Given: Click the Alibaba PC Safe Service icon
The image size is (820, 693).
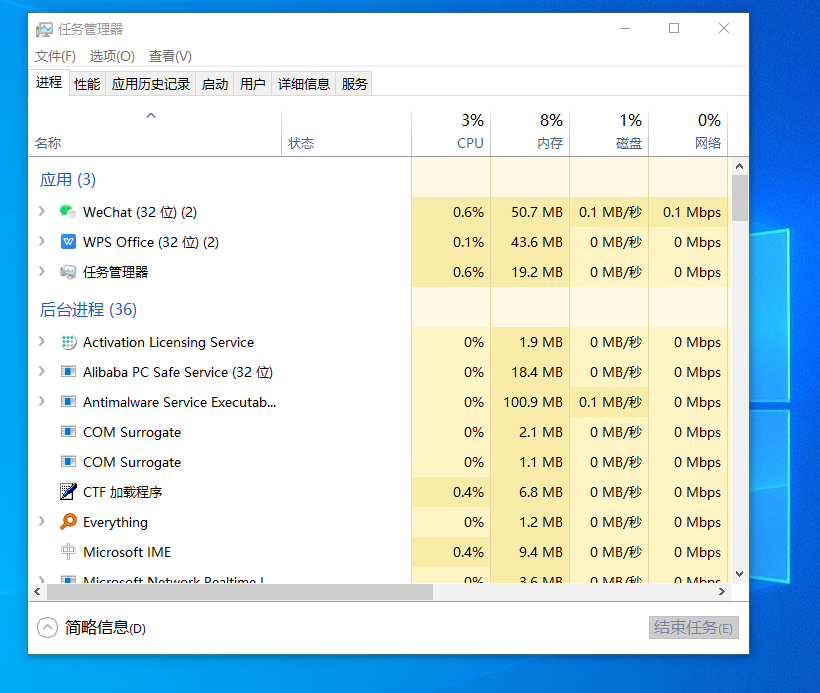Looking at the screenshot, I should 68,372.
